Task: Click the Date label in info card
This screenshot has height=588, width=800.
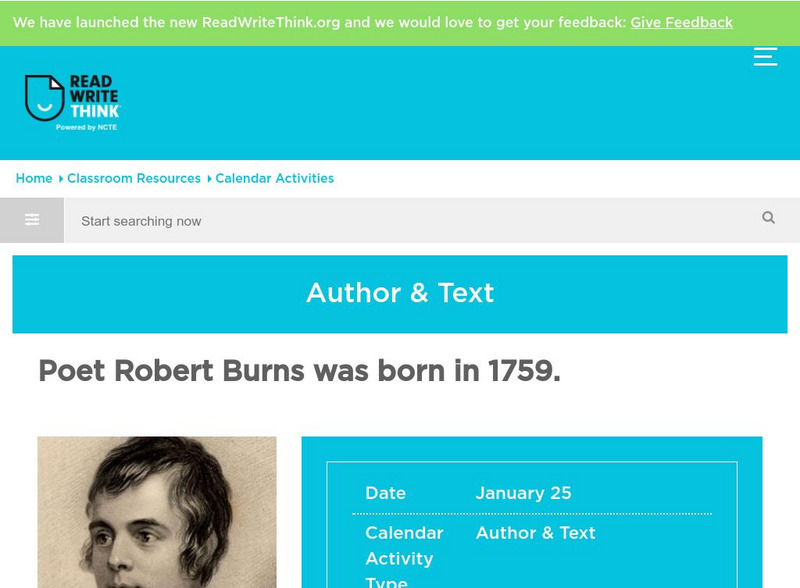Action: point(385,493)
